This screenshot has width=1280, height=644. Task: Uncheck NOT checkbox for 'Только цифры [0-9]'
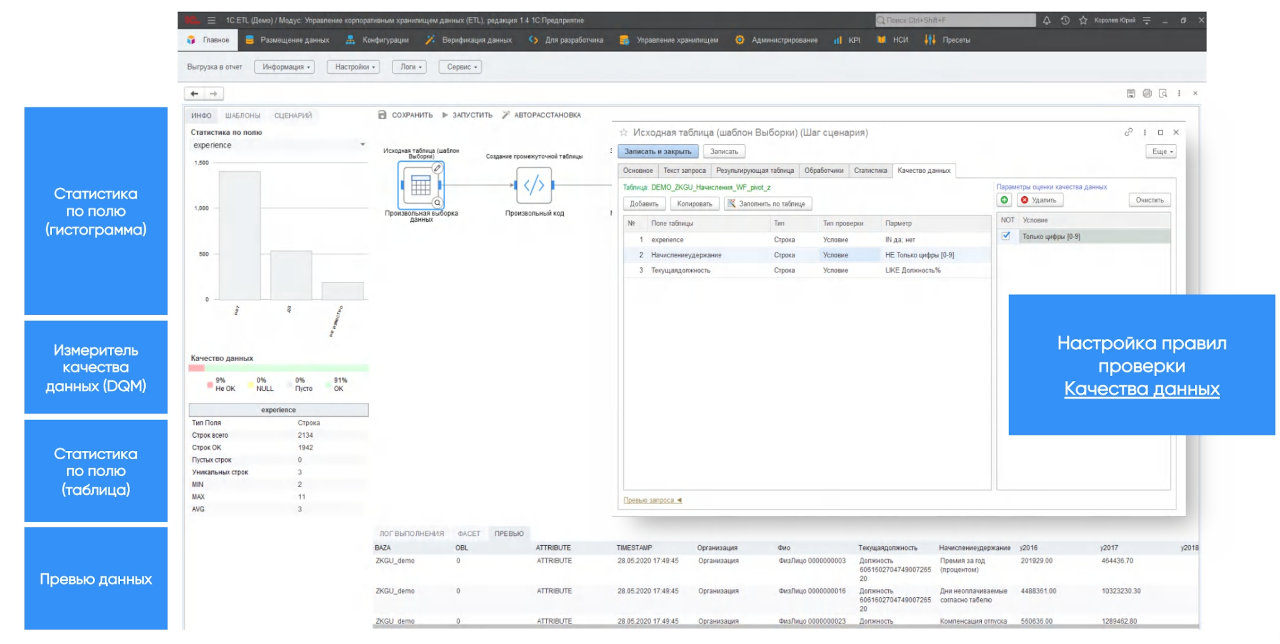1007,236
